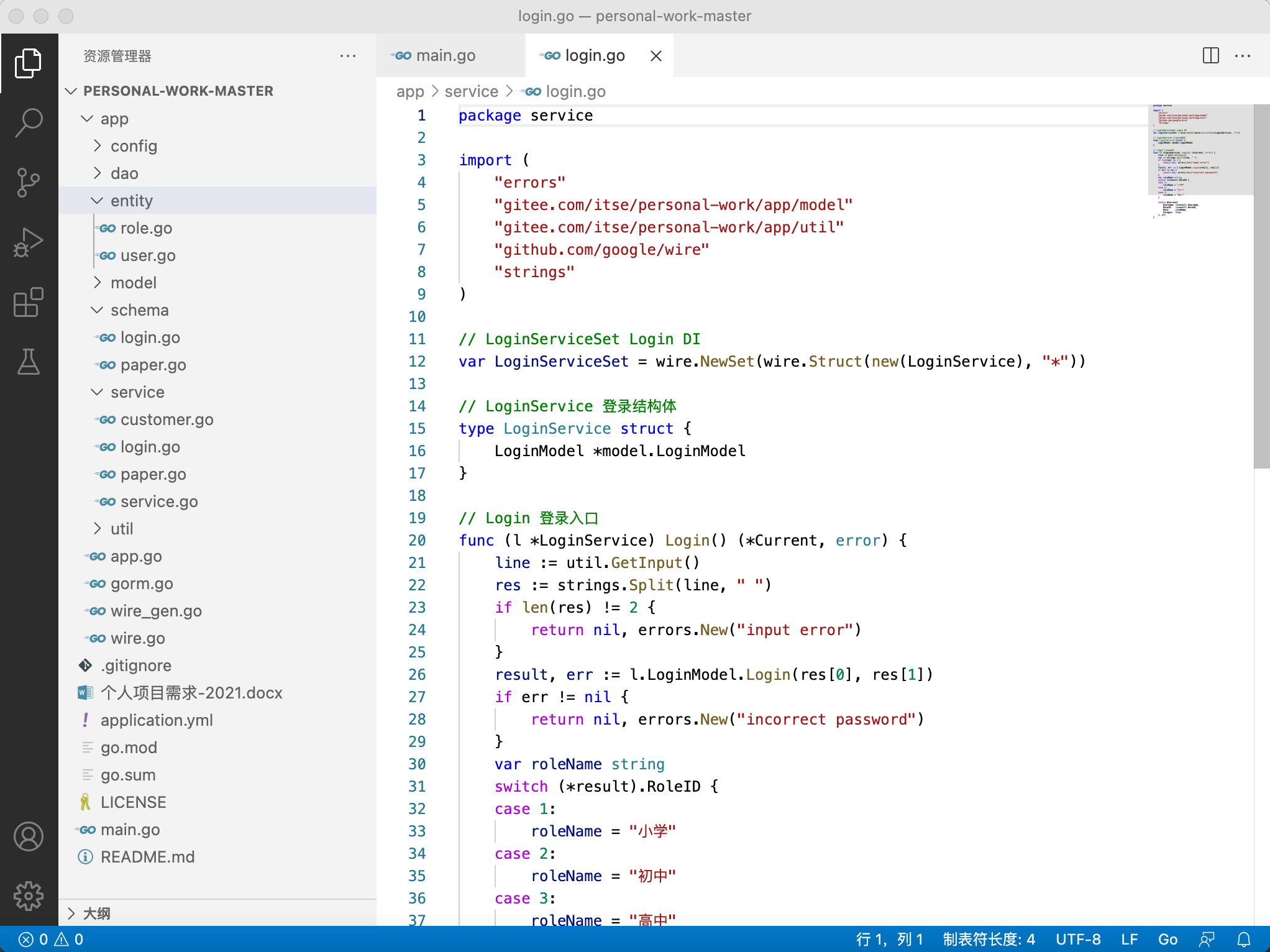Click cursor position 行 1, 列 1
1270x952 pixels.
click(x=890, y=939)
